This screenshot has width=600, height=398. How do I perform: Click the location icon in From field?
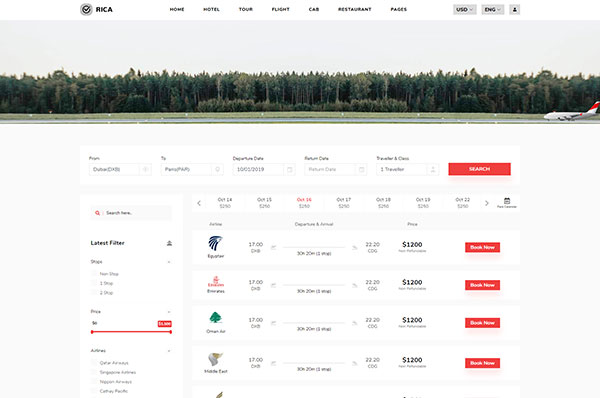145,170
